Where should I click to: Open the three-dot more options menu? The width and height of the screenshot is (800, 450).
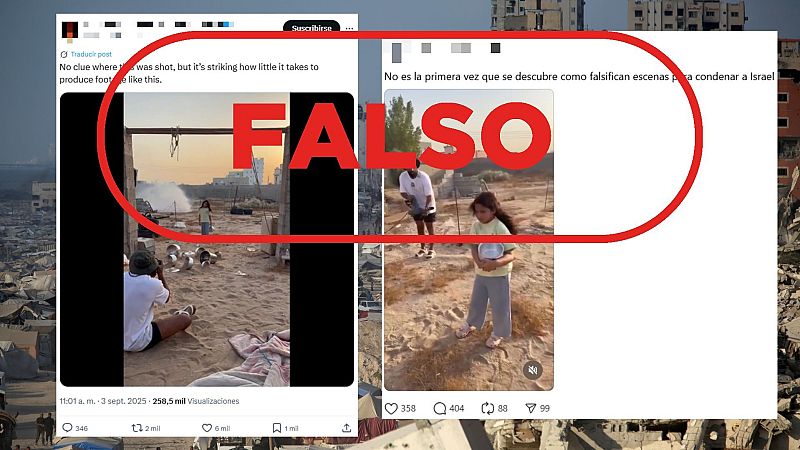pos(349,29)
